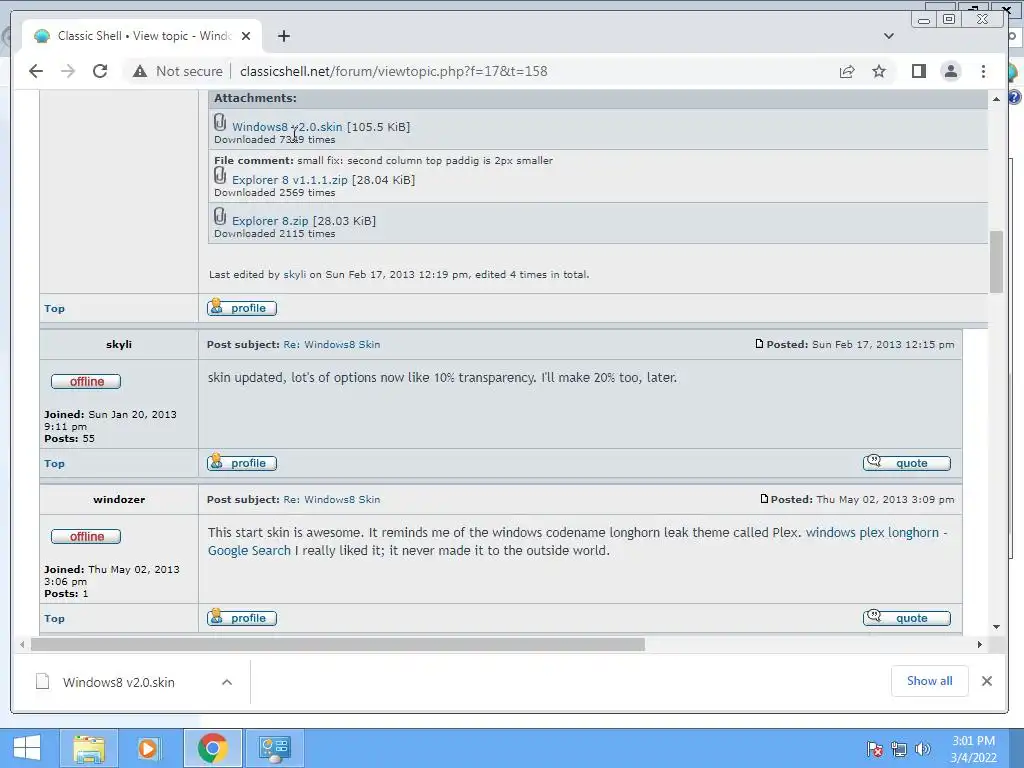The image size is (1024, 768).
Task: Click the address bar URL field
Action: click(393, 71)
